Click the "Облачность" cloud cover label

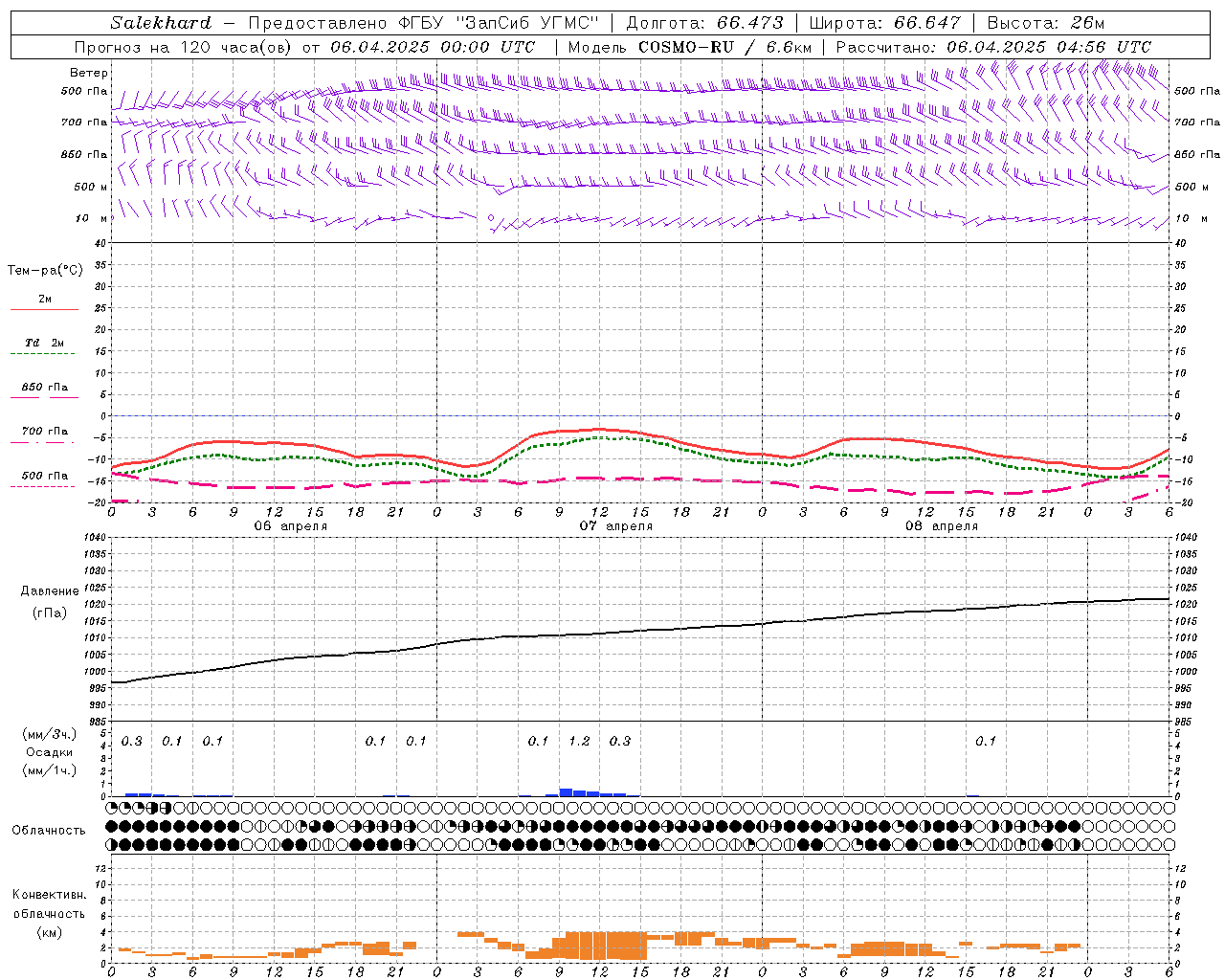tap(49, 831)
